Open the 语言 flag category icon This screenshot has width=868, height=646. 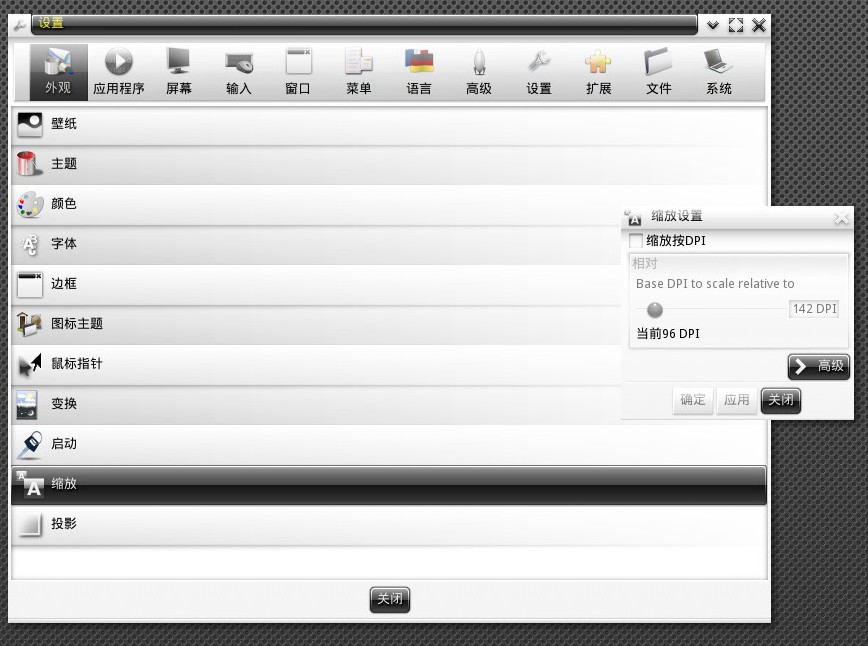418,72
